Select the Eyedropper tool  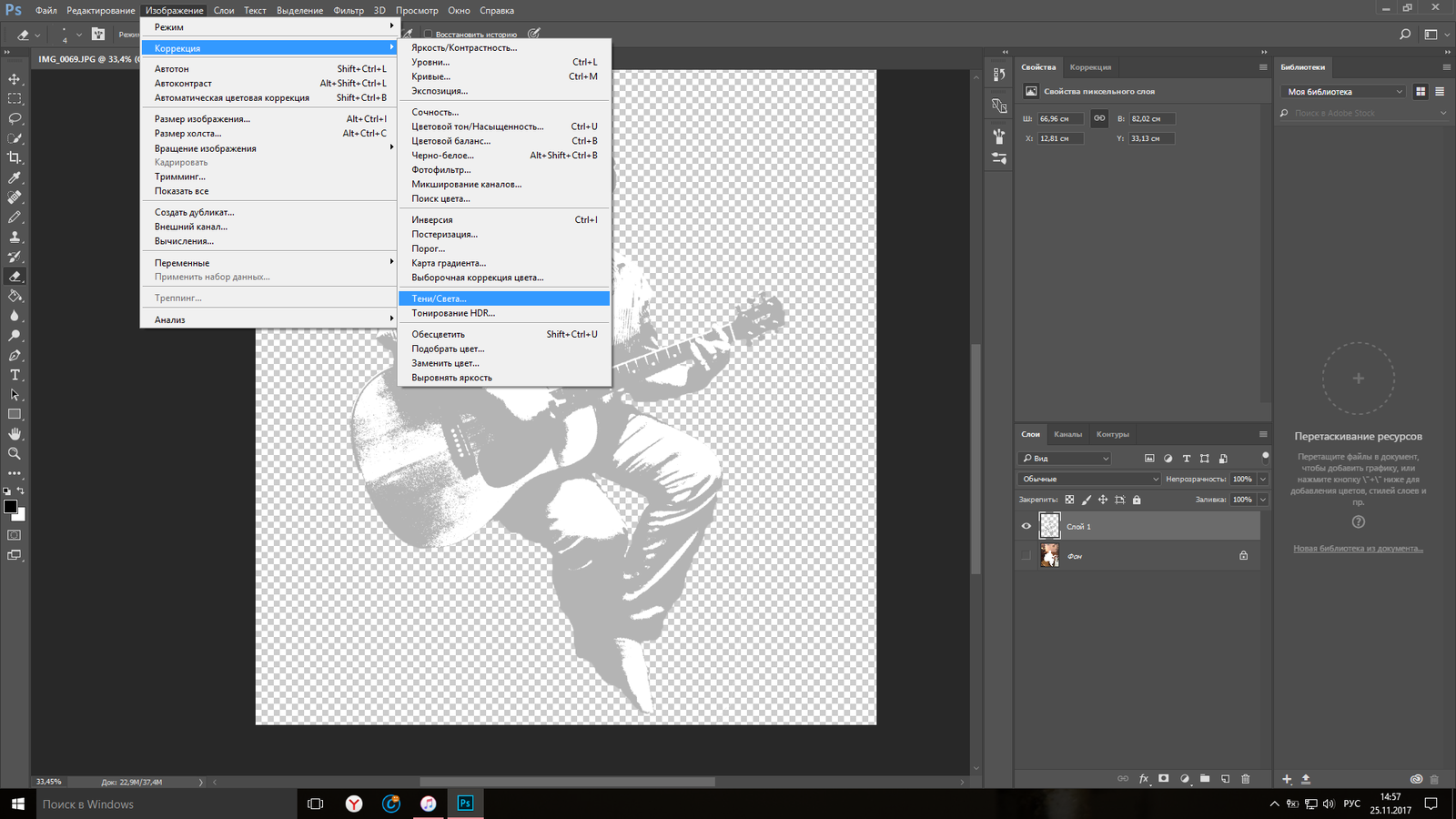[15, 177]
